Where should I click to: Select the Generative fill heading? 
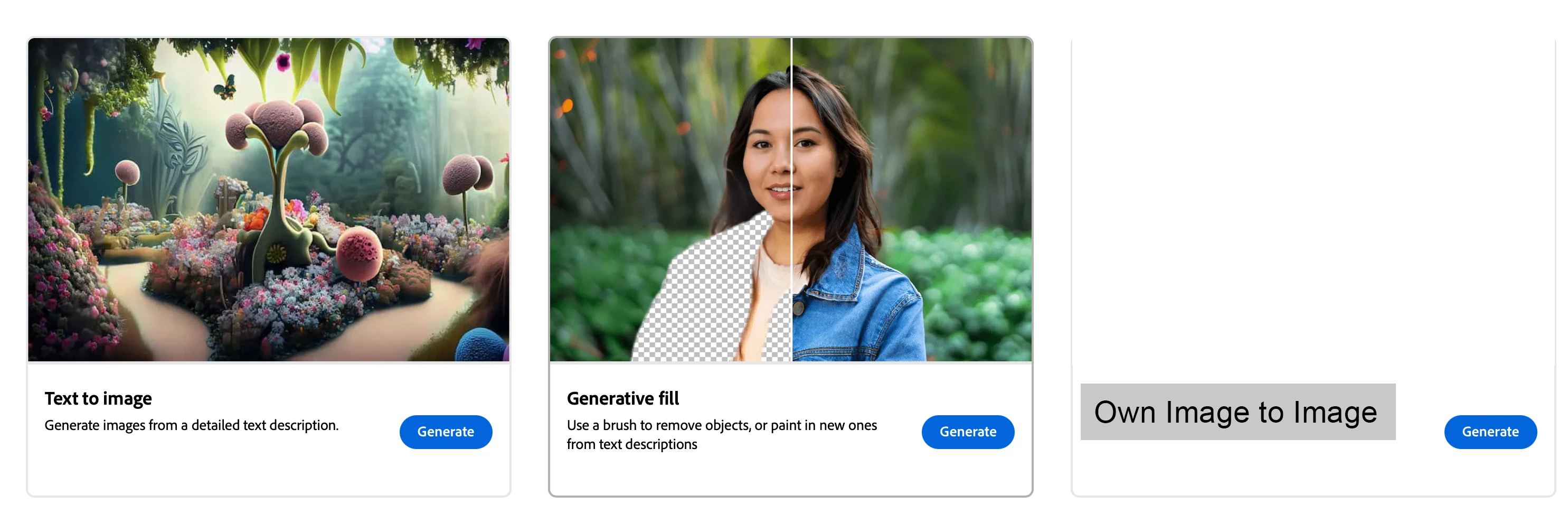(622, 398)
